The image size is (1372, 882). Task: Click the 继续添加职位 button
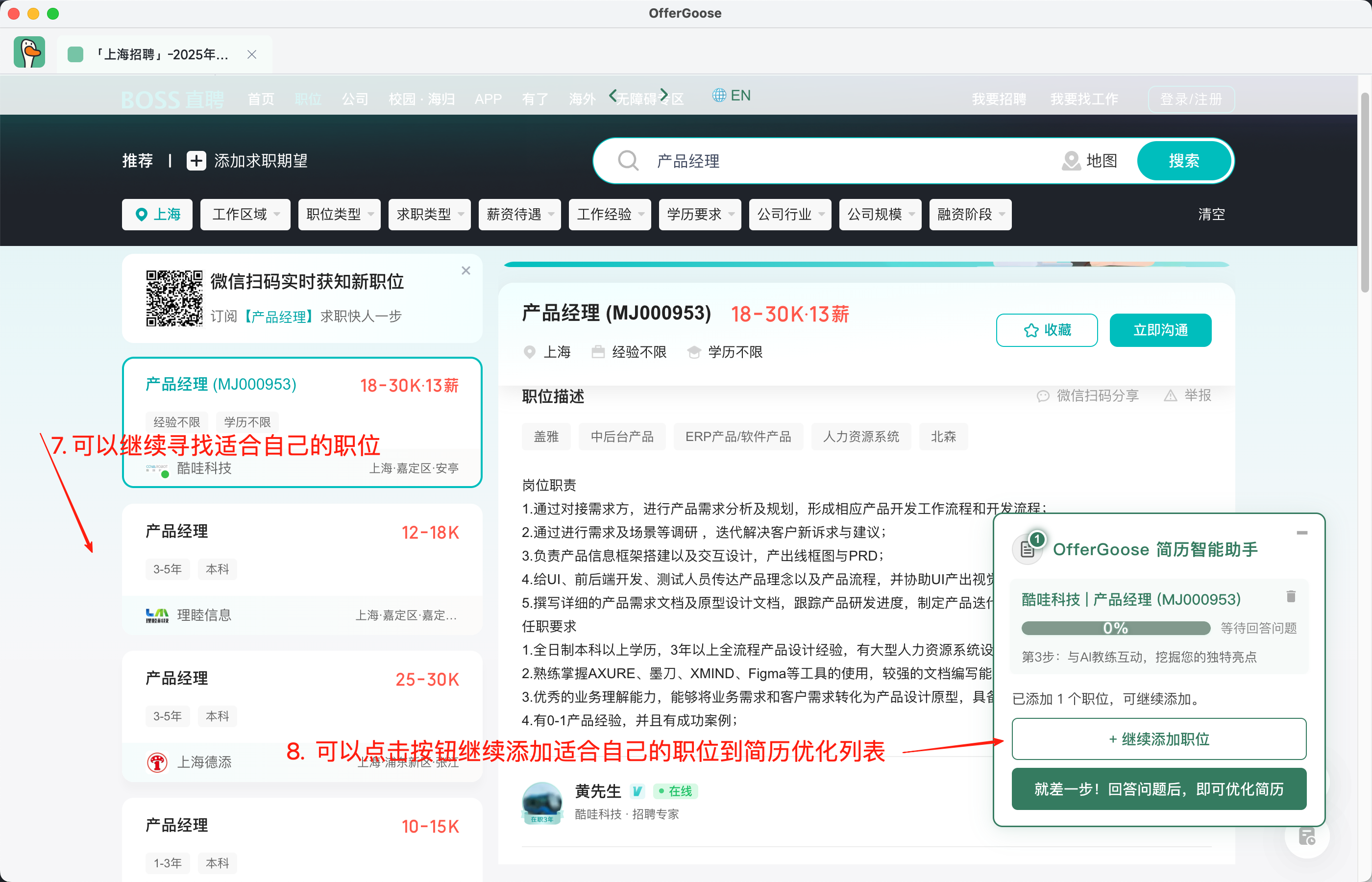pyautogui.click(x=1158, y=739)
